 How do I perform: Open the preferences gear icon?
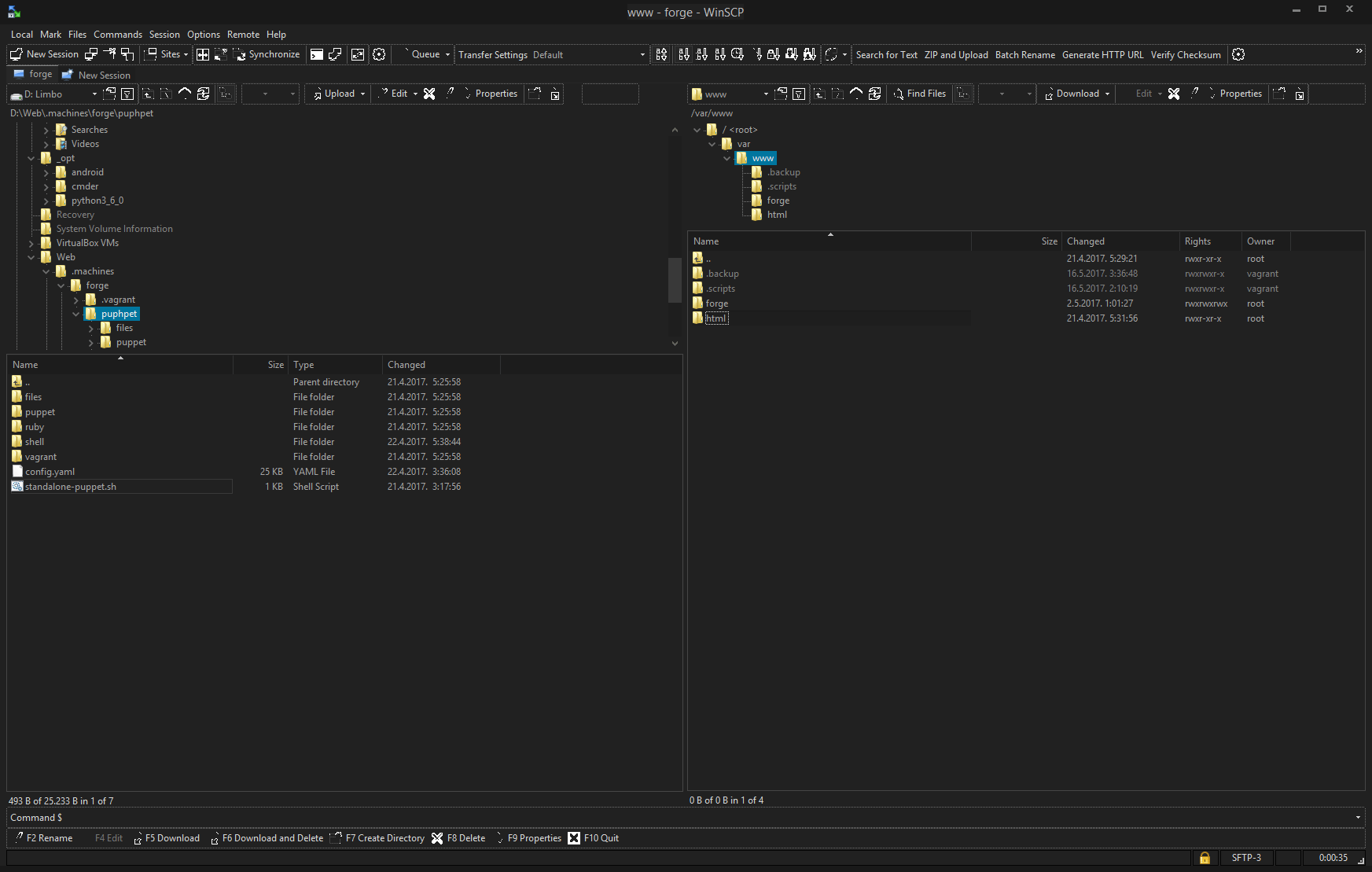click(379, 54)
